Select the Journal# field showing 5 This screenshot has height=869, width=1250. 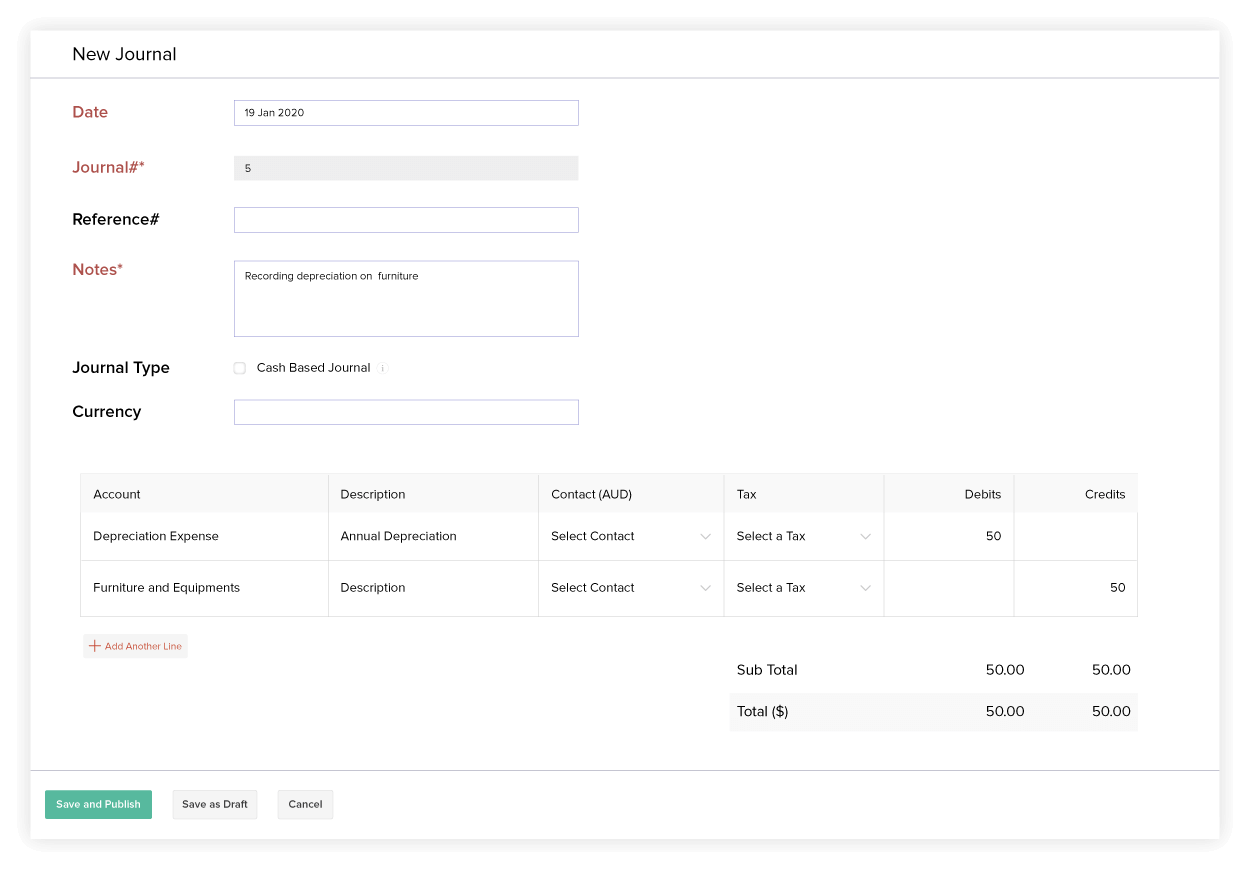(406, 167)
